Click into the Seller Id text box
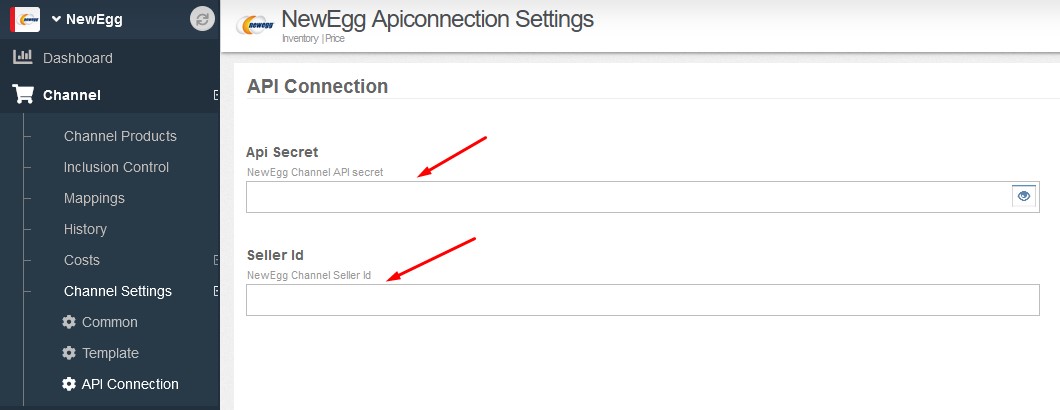The height and width of the screenshot is (410, 1060). coord(642,300)
